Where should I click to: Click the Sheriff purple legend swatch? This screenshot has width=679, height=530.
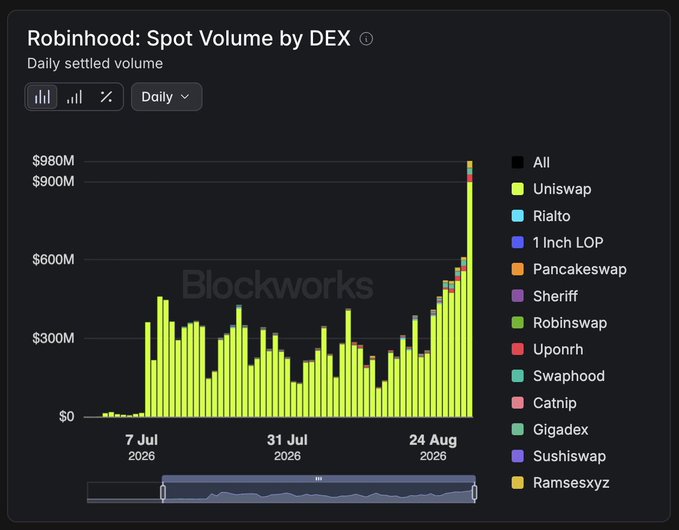(x=517, y=296)
